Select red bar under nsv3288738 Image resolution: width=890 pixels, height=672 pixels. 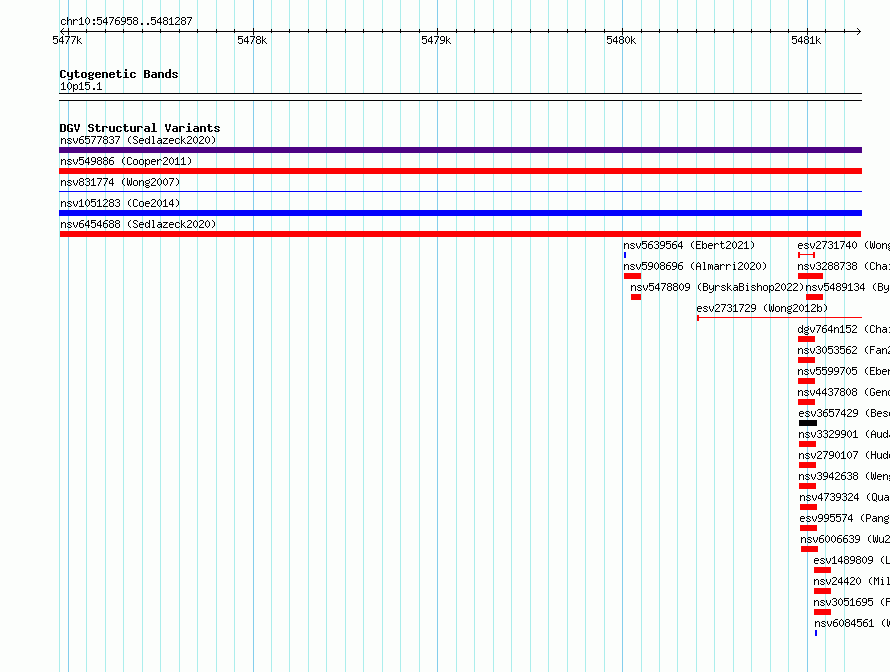tap(811, 276)
